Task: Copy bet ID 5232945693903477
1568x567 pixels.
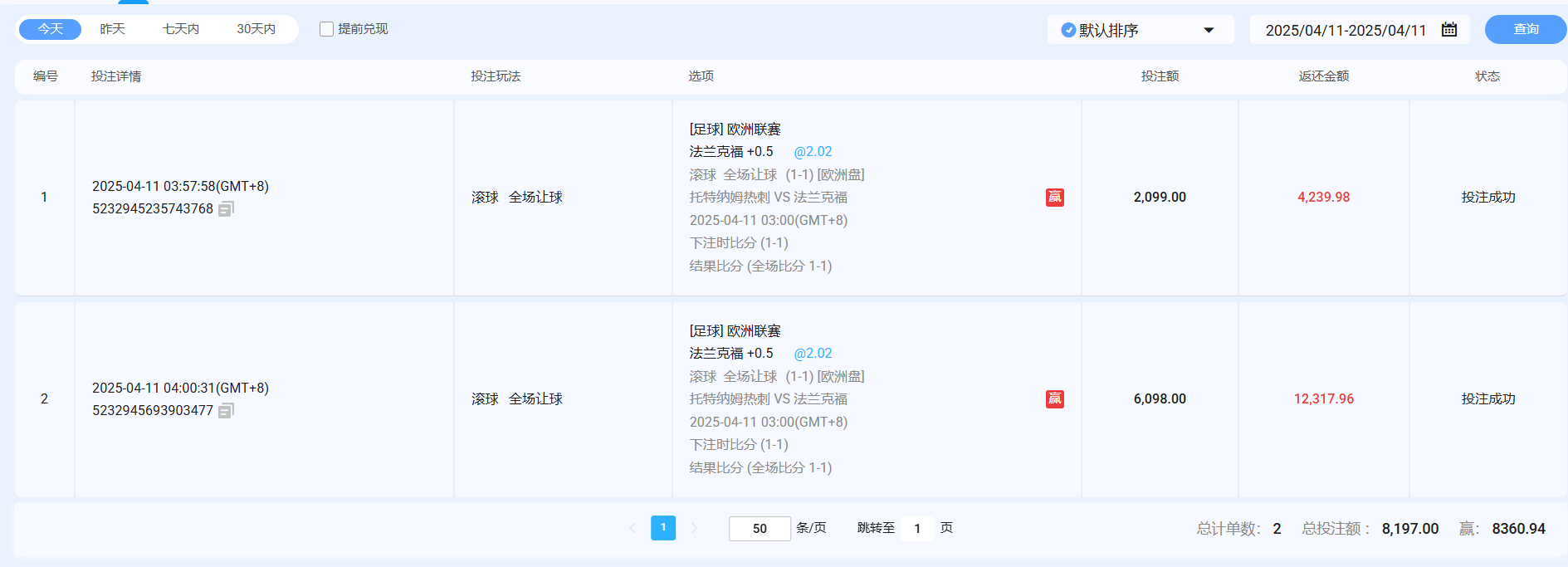Action: [226, 411]
